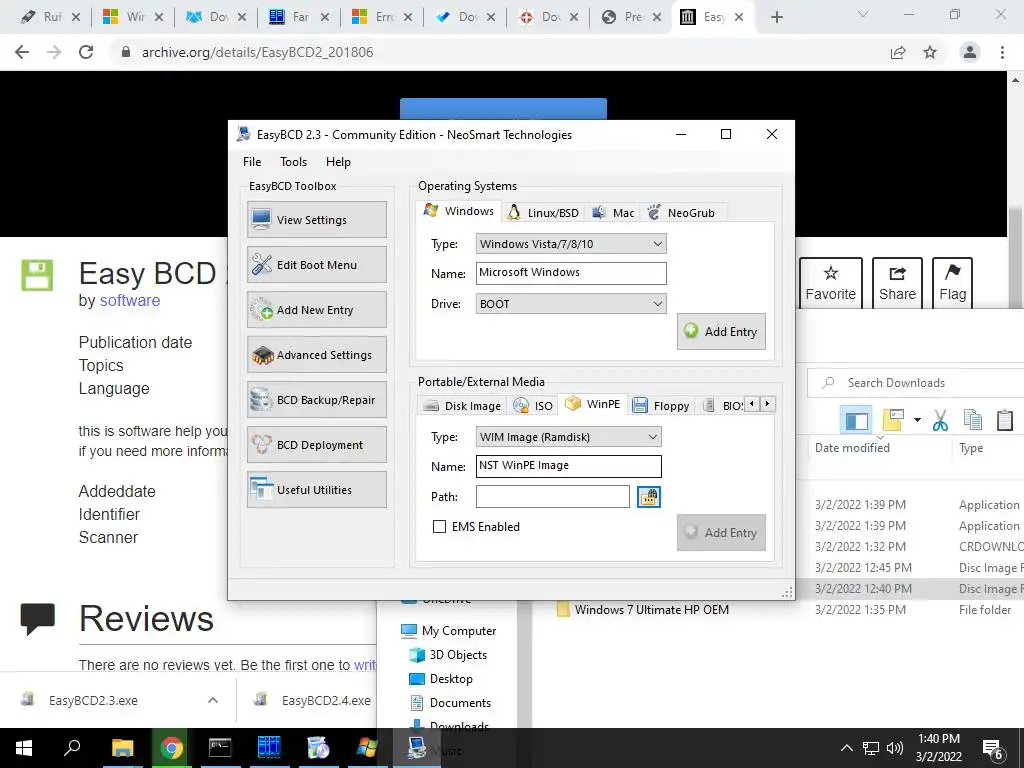
Task: Open Advanced Settings in EasyBCD
Action: 317,355
